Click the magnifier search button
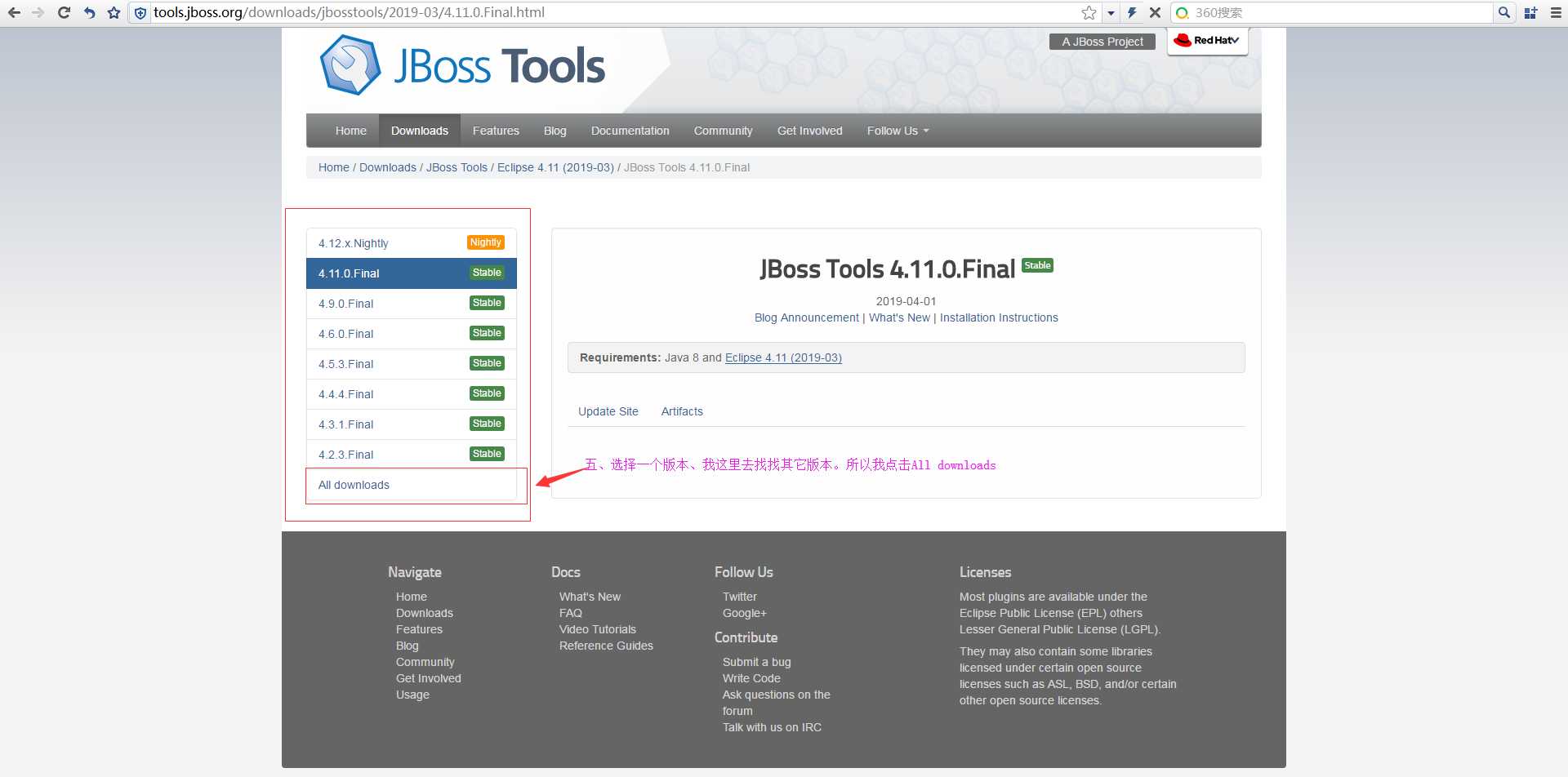Image resolution: width=1568 pixels, height=777 pixels. (1504, 12)
